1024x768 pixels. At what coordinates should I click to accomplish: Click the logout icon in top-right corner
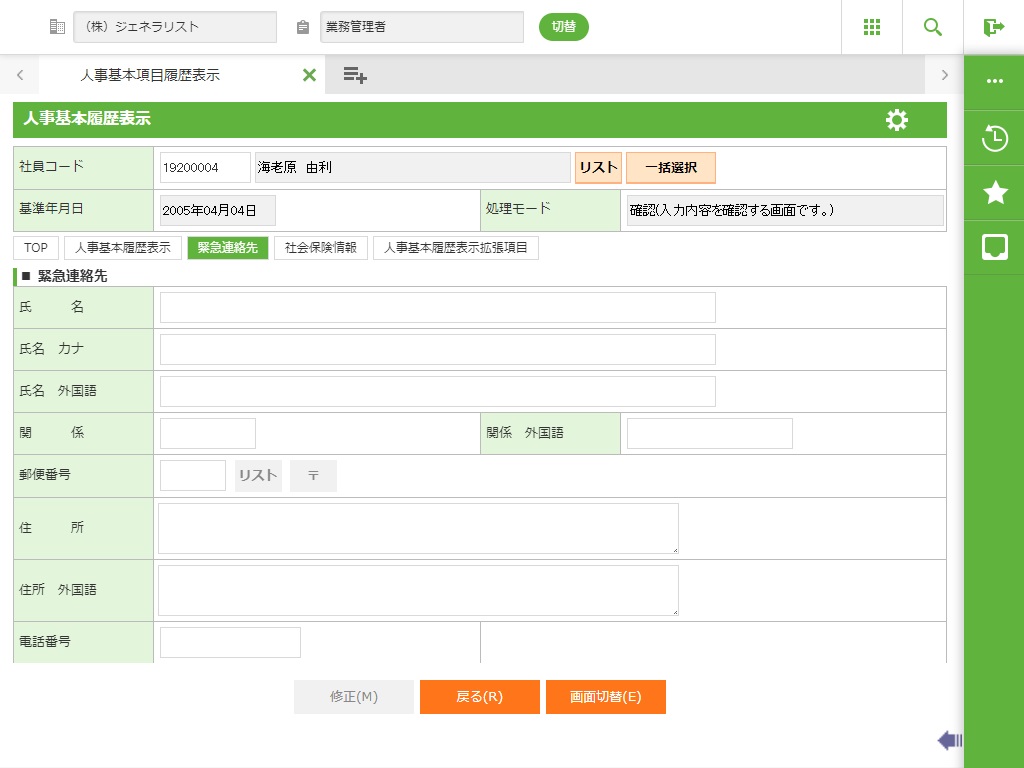click(x=993, y=27)
